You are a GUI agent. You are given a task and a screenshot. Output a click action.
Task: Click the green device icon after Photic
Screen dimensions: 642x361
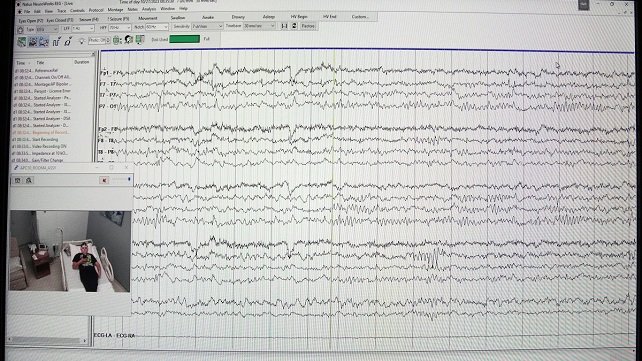click(117, 40)
